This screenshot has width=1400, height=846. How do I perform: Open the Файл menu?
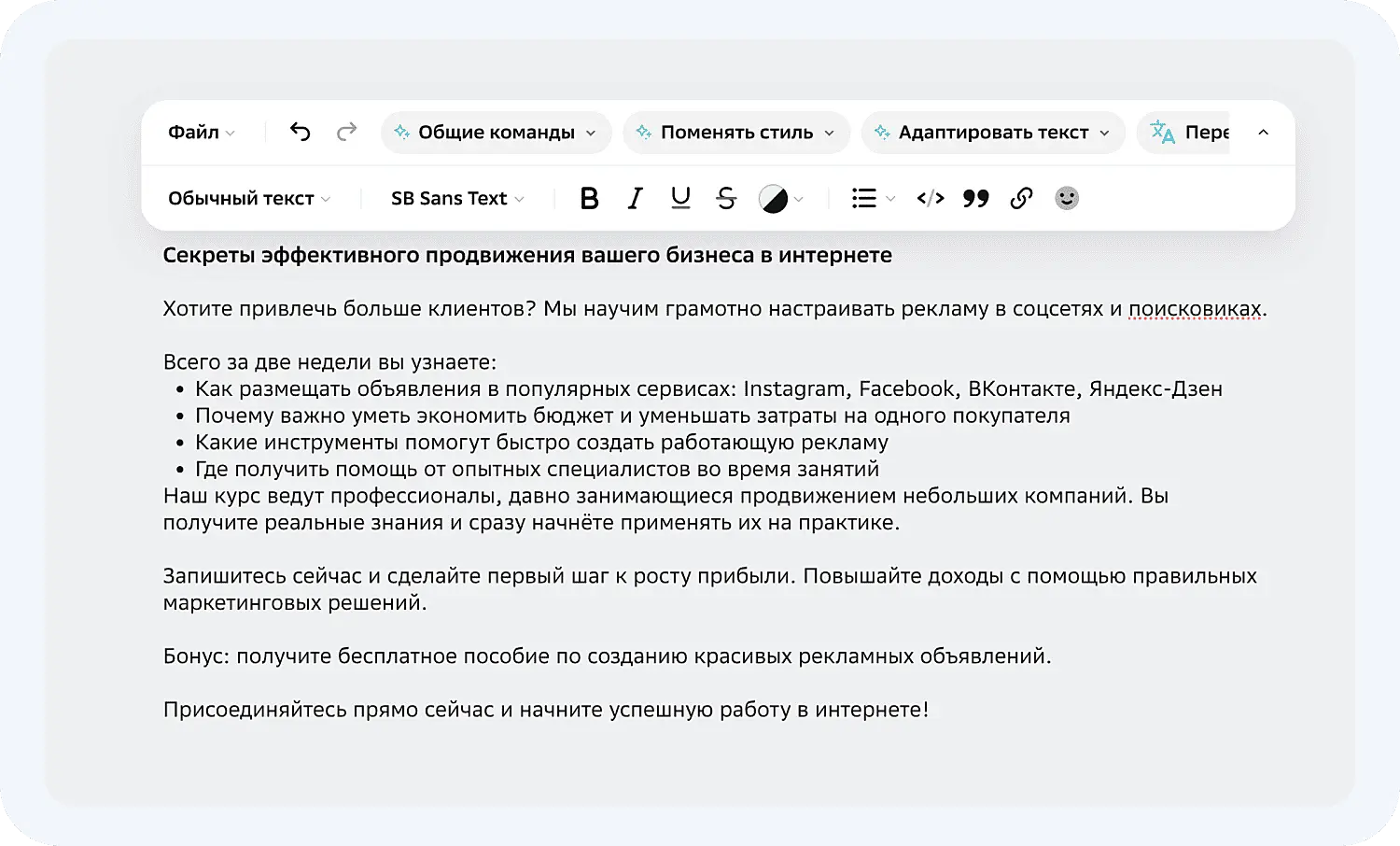pyautogui.click(x=201, y=133)
